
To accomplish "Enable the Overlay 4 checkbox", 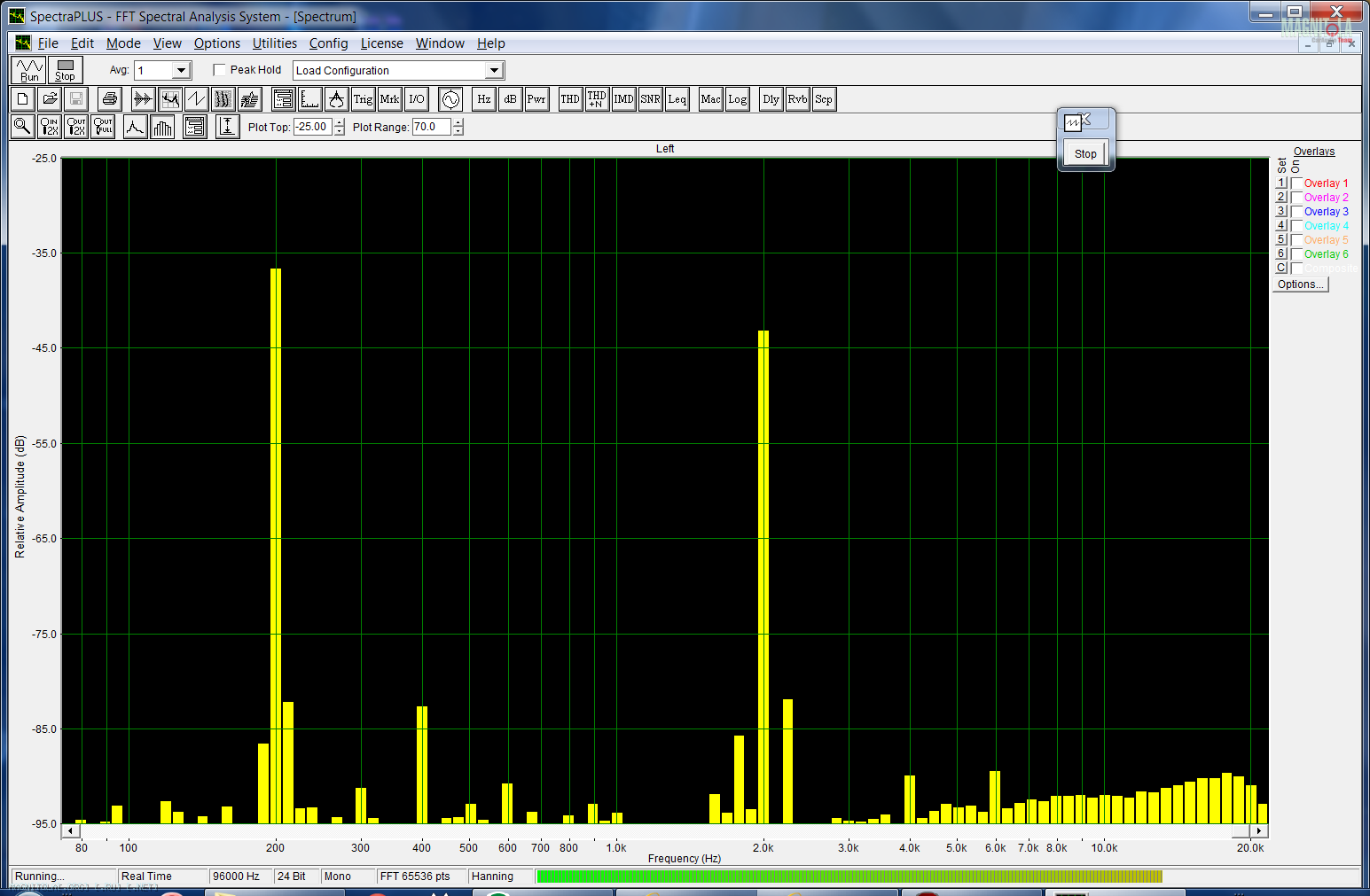I will [x=1296, y=226].
